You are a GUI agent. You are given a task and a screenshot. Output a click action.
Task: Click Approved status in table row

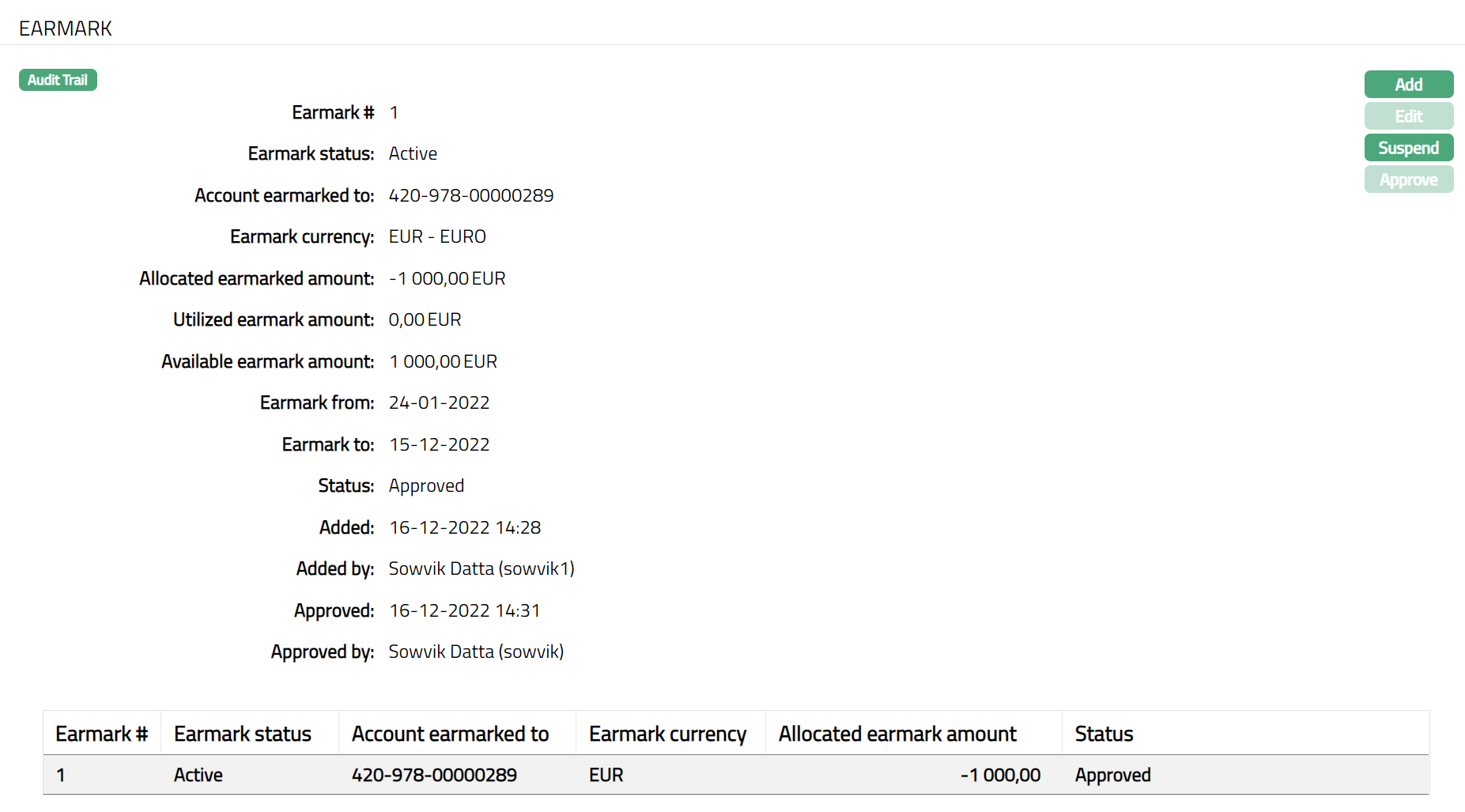tap(1112, 775)
